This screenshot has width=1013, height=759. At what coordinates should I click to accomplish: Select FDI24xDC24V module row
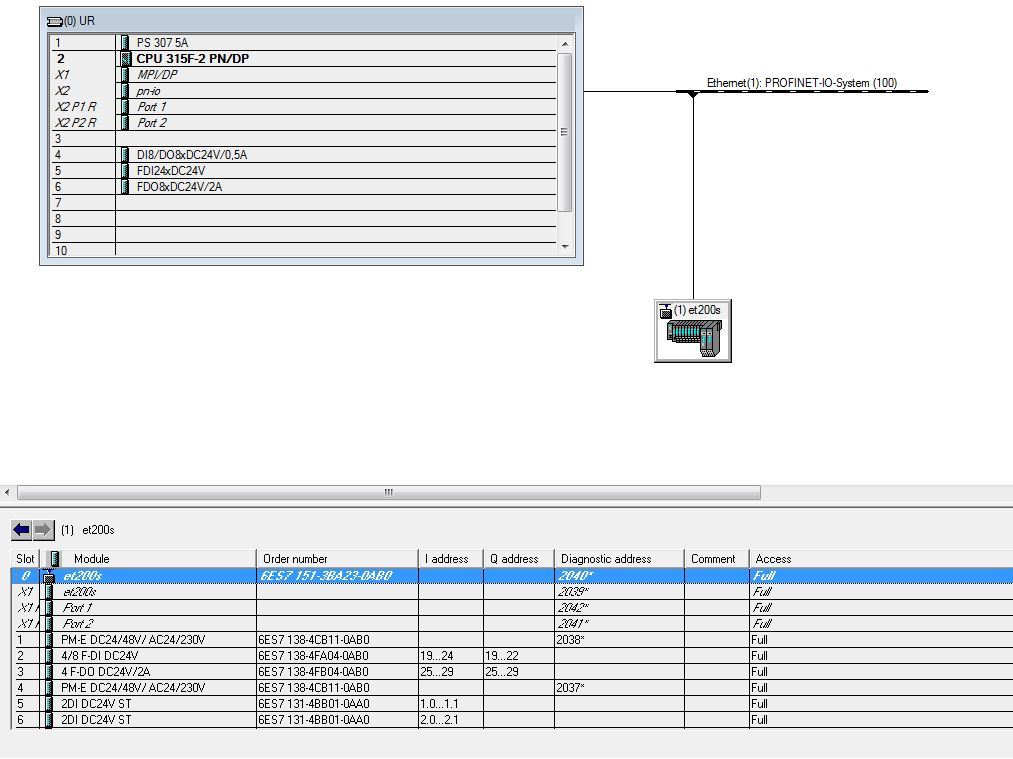[x=304, y=171]
